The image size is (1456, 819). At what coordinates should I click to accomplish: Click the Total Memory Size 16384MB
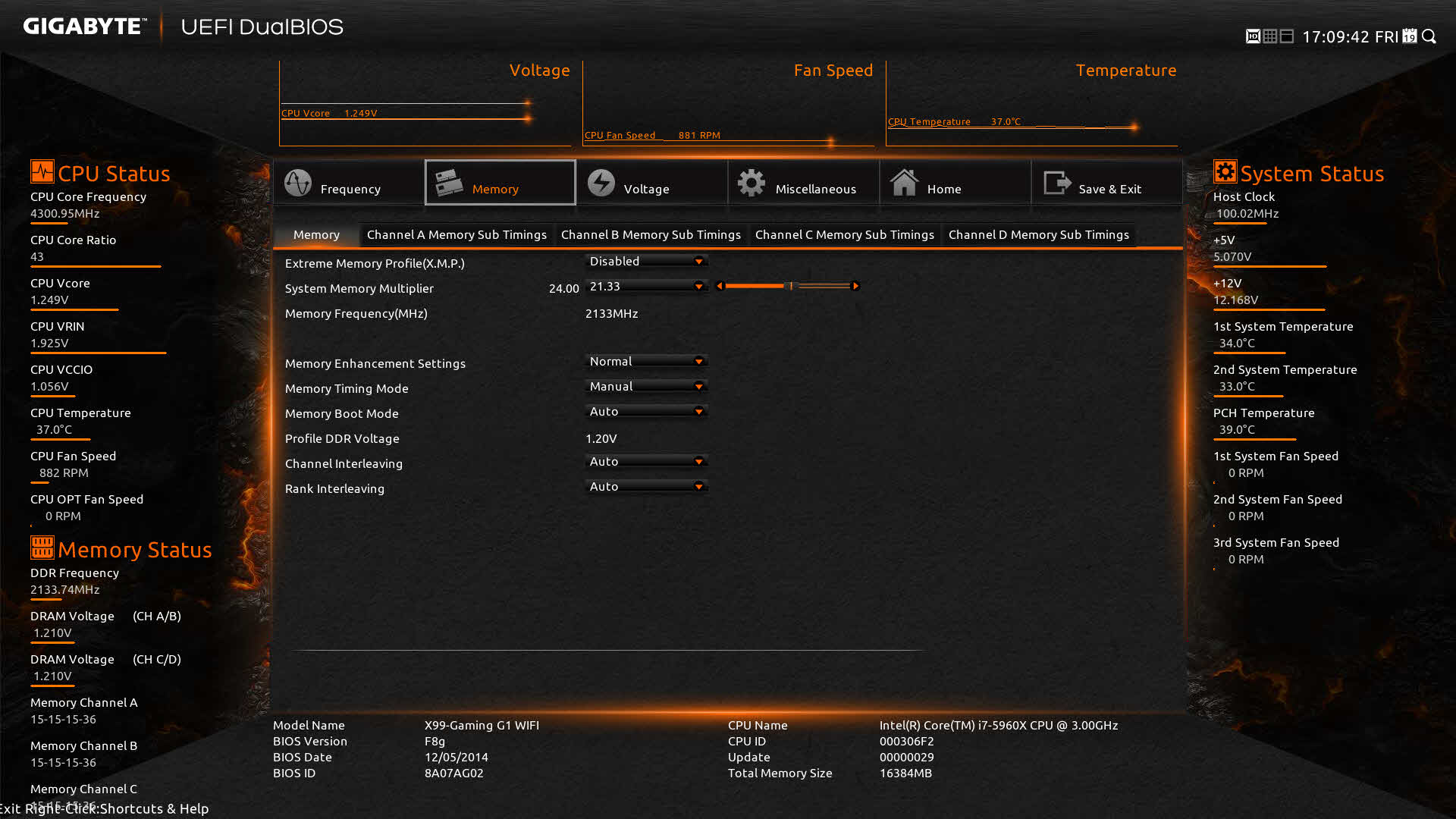[x=905, y=773]
